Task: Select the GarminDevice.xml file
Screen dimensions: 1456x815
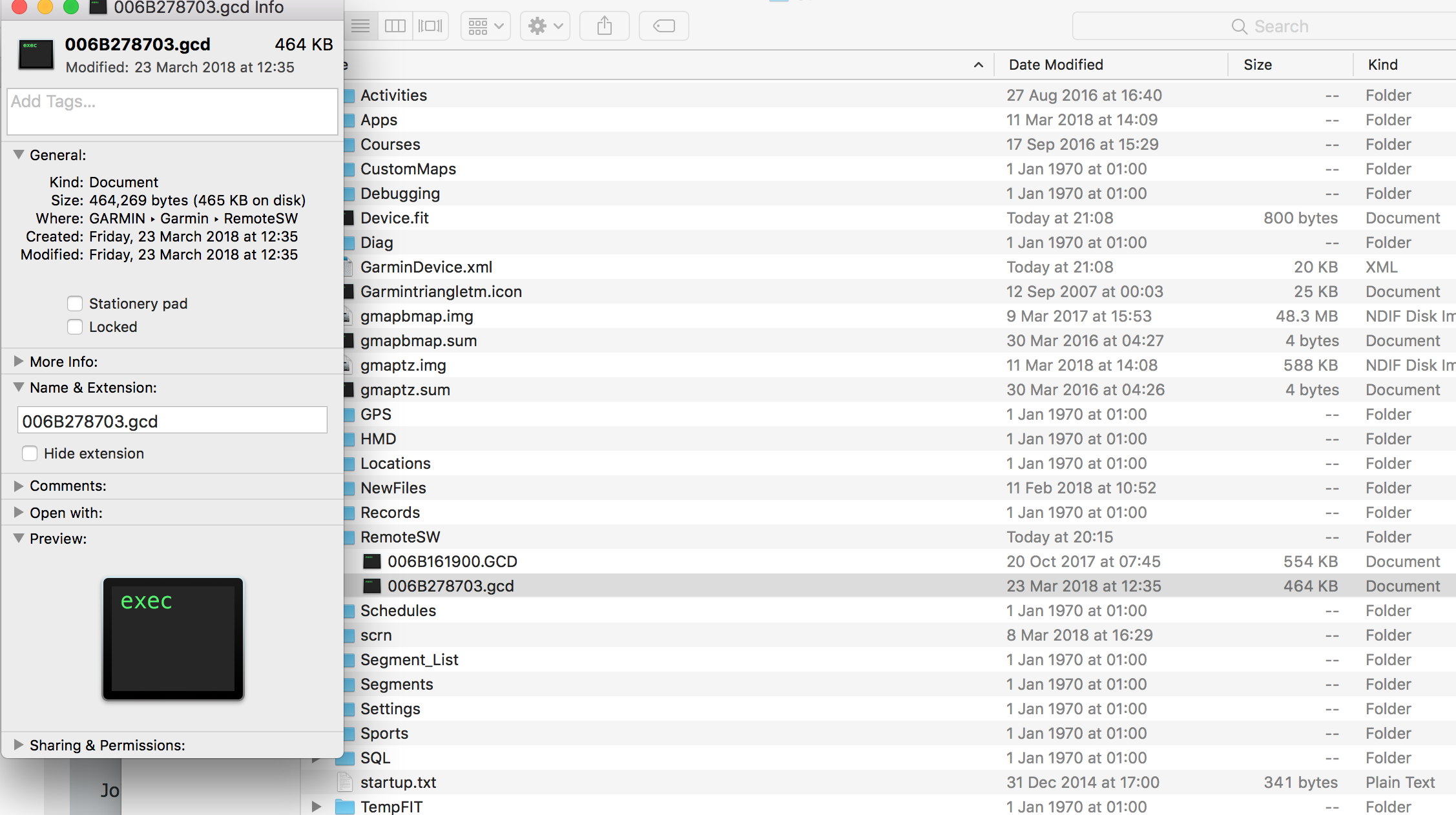Action: [426, 267]
